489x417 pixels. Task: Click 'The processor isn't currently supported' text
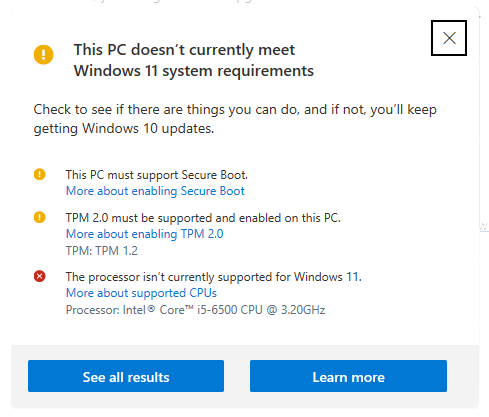pyautogui.click(x=214, y=277)
